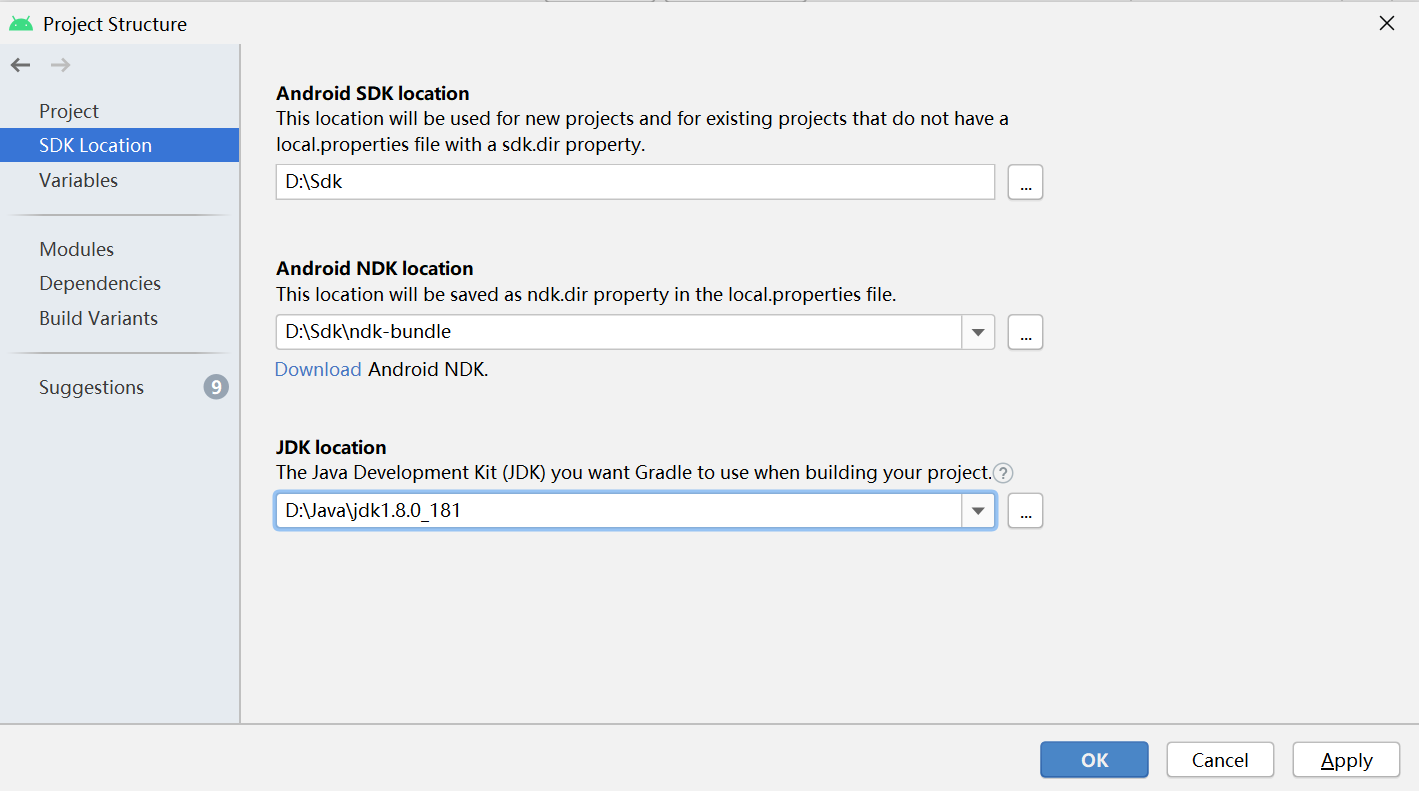
Task: Open JDK location folder browser
Action: tap(1025, 510)
